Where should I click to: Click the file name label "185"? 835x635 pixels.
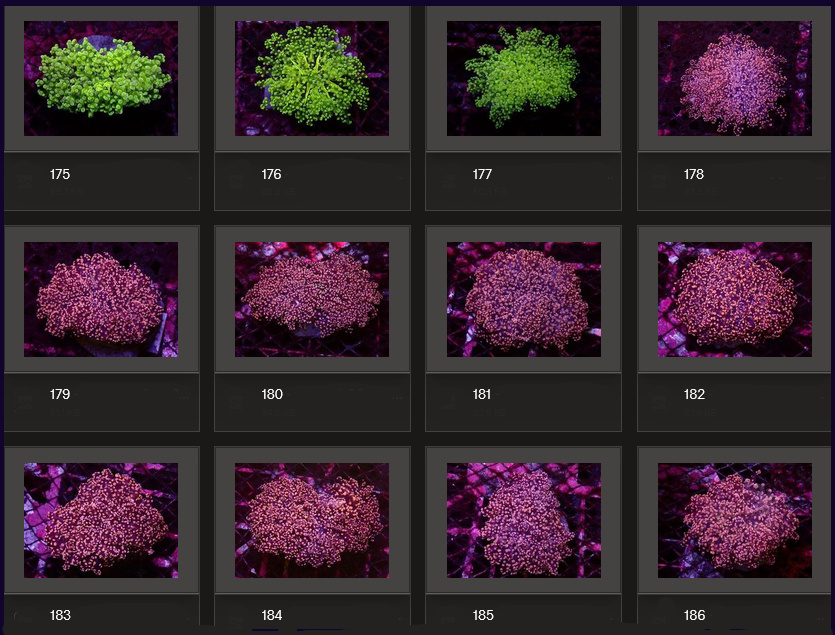click(x=482, y=615)
